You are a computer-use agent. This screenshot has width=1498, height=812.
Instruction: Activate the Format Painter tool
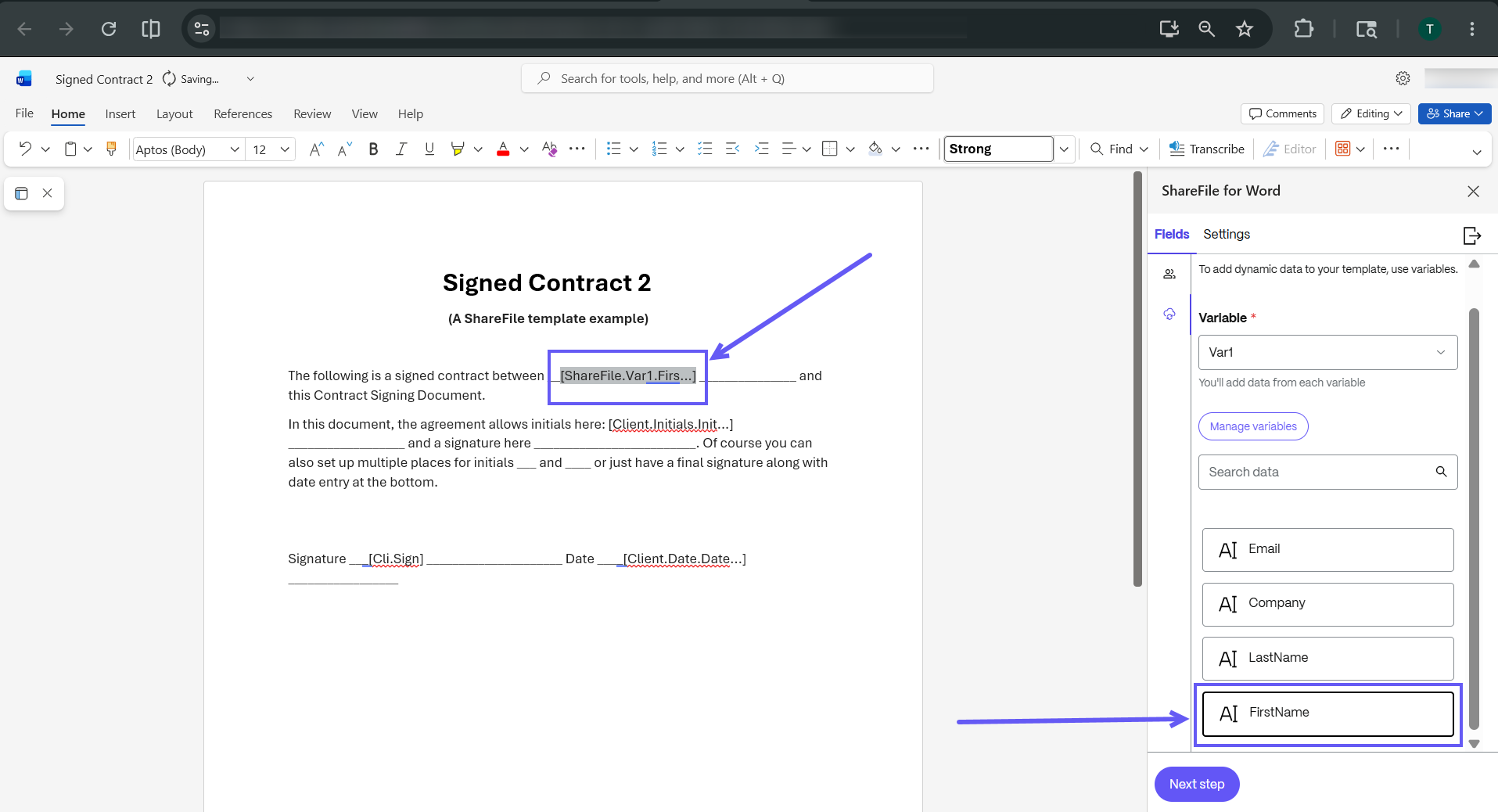[111, 149]
